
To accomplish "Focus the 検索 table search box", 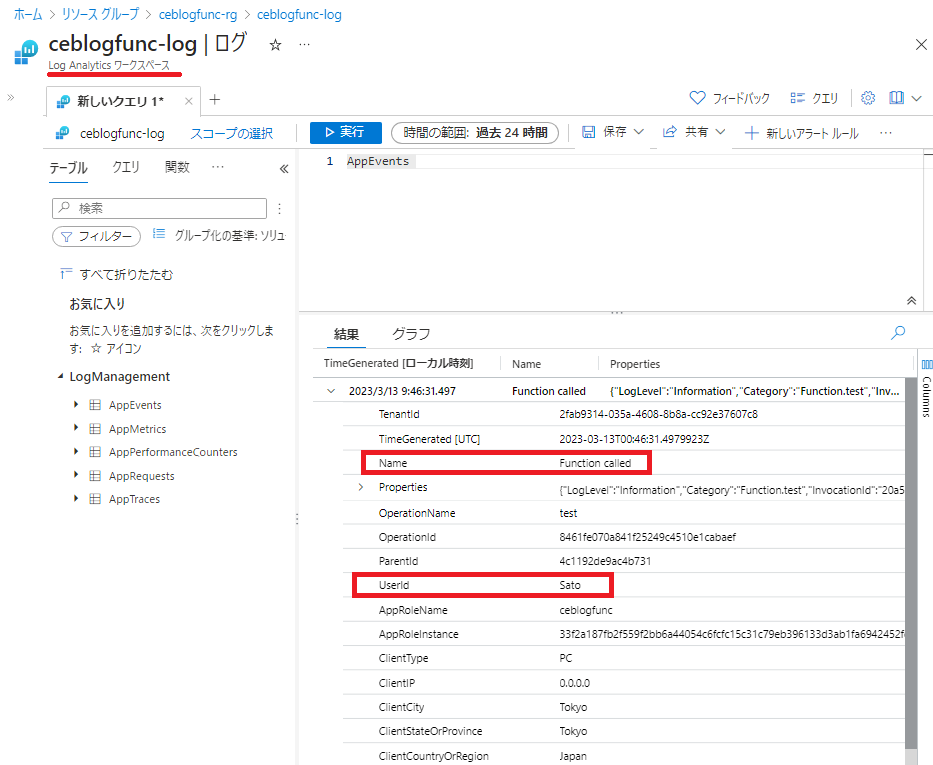I will tap(159, 208).
